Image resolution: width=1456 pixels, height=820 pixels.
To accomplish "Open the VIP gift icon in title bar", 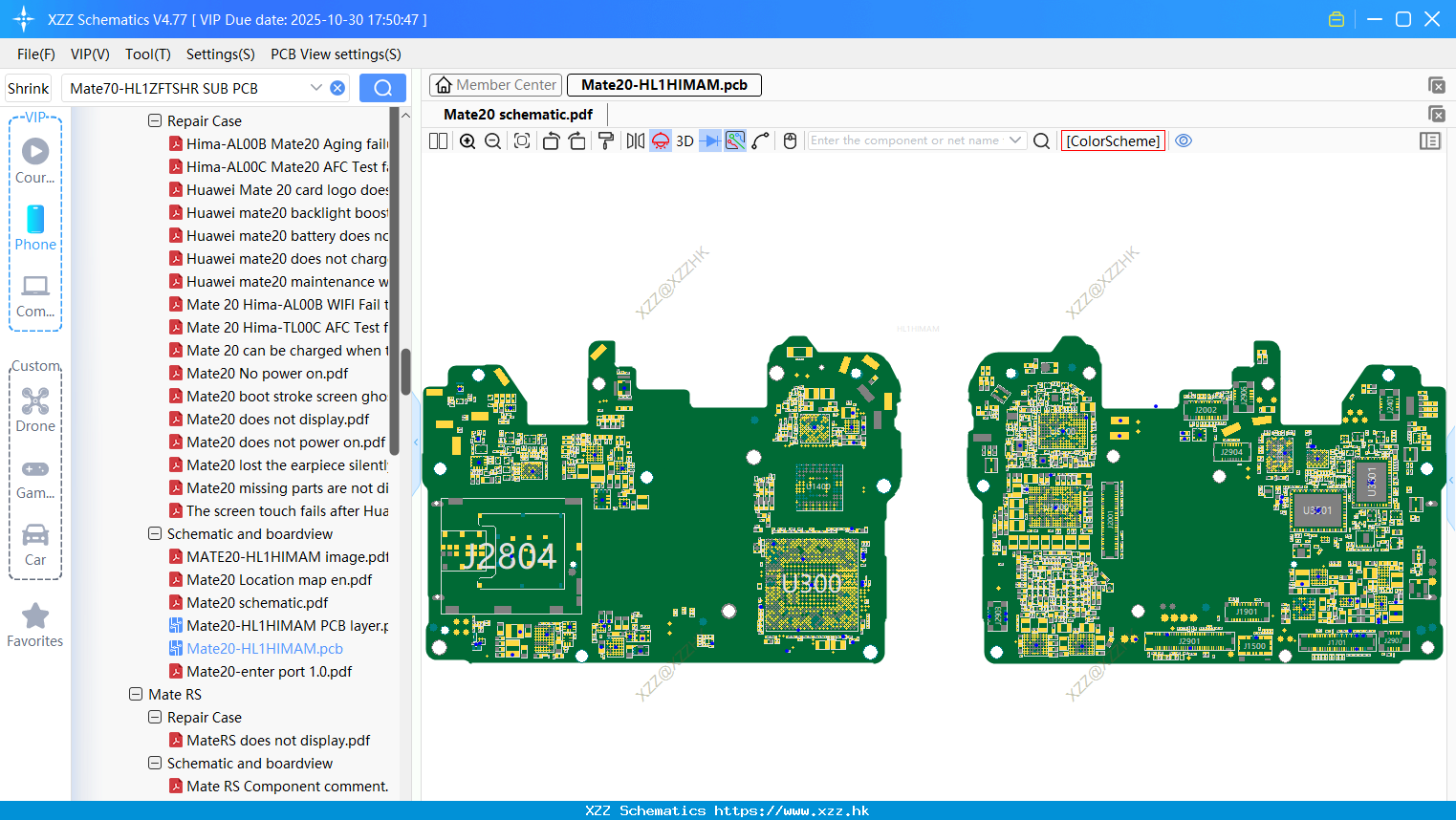I will click(1336, 19).
